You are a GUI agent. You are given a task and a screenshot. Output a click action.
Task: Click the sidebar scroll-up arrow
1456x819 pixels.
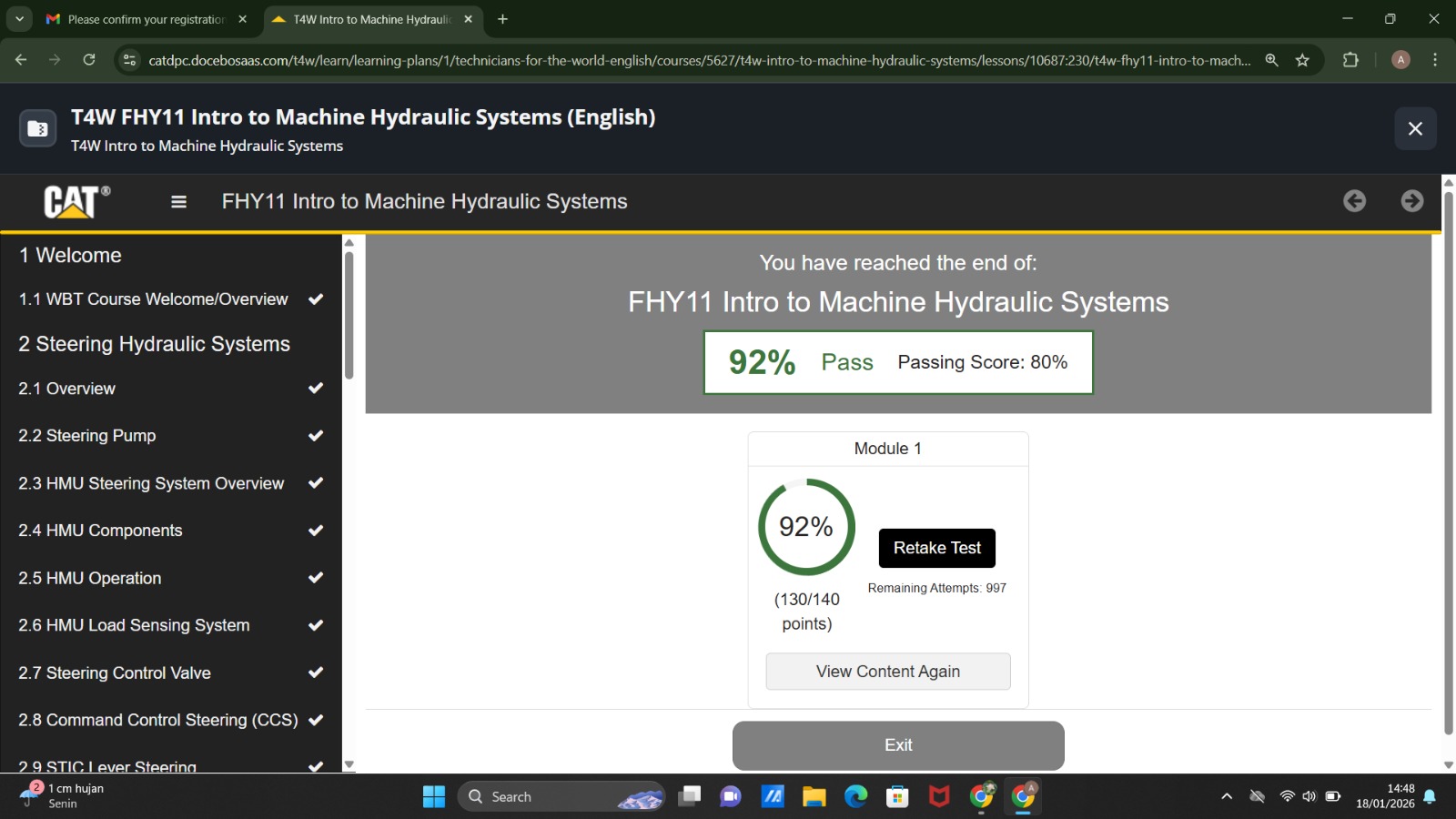pyautogui.click(x=349, y=243)
